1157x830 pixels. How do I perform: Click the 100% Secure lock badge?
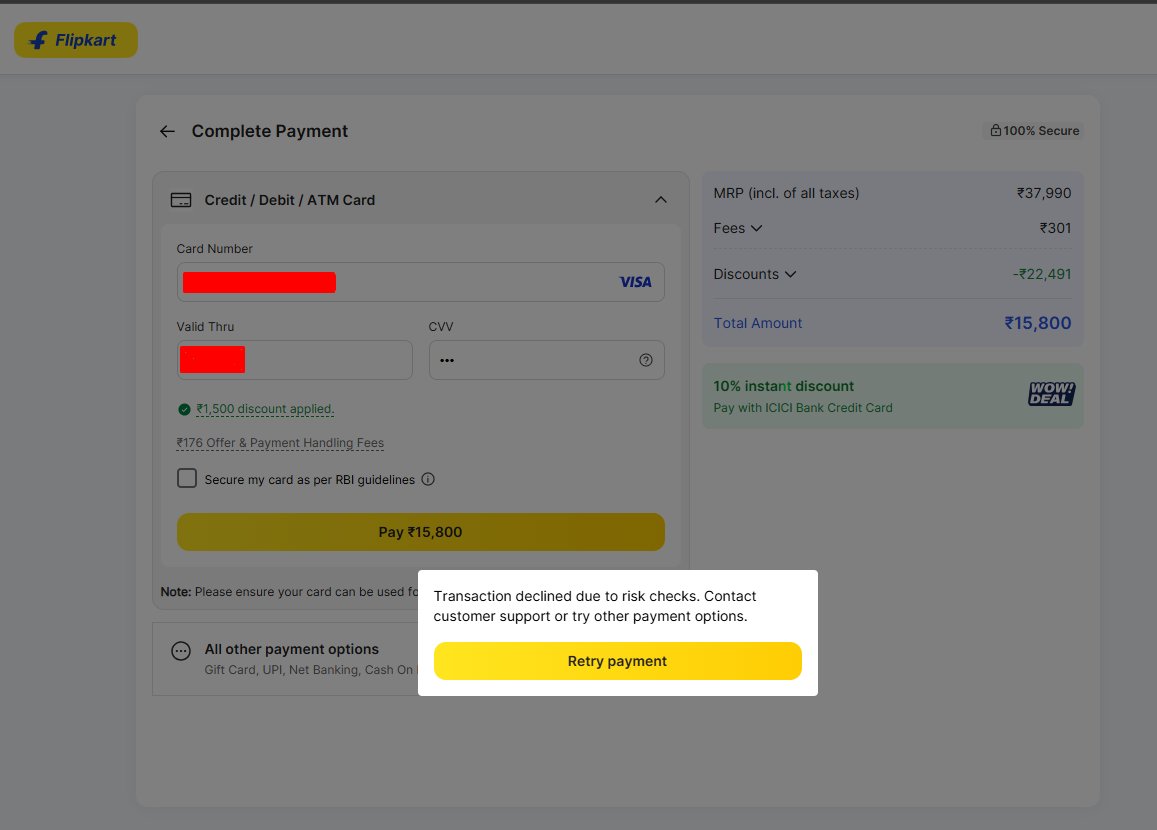(x=1034, y=131)
